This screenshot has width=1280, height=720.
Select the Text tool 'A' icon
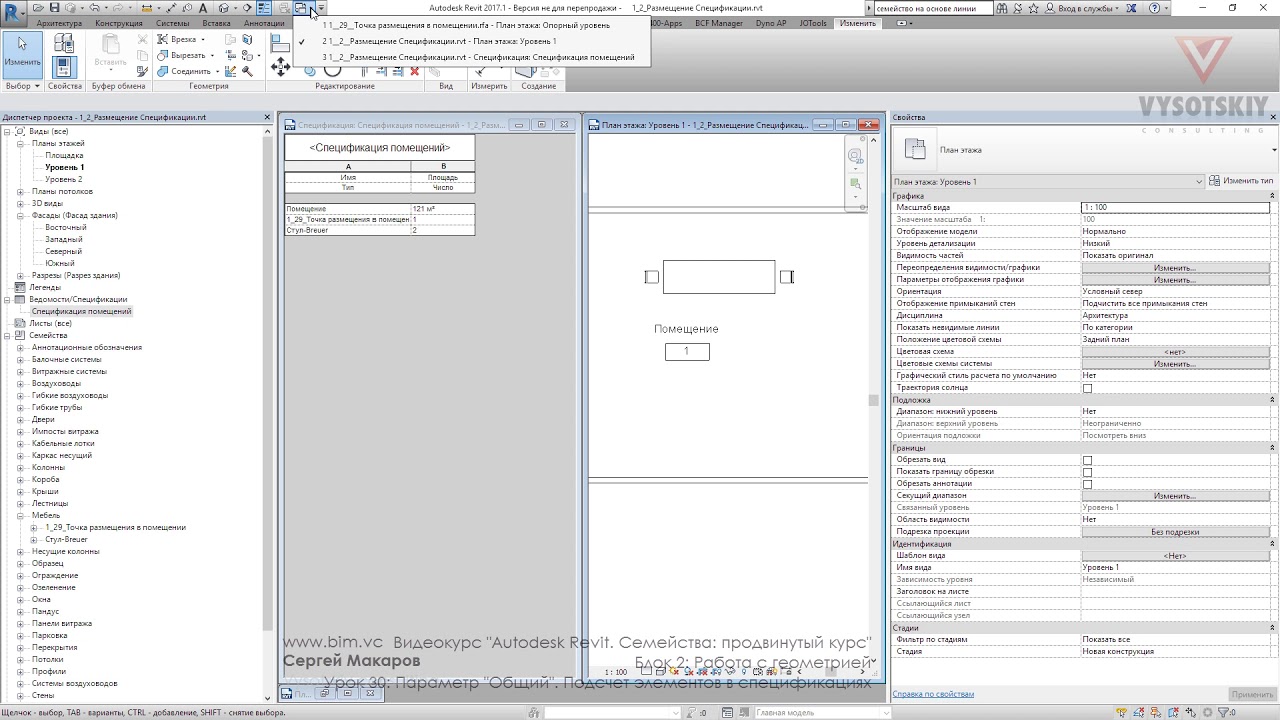tap(203, 8)
